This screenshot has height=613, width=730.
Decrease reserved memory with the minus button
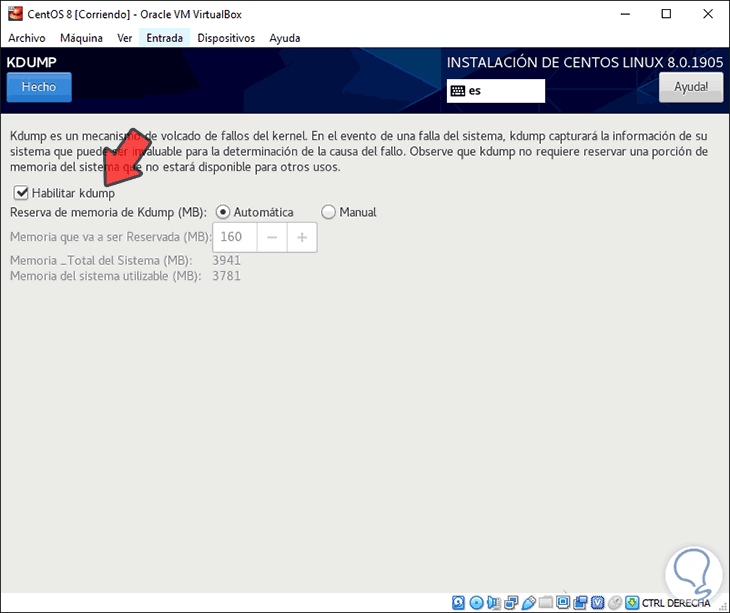272,237
